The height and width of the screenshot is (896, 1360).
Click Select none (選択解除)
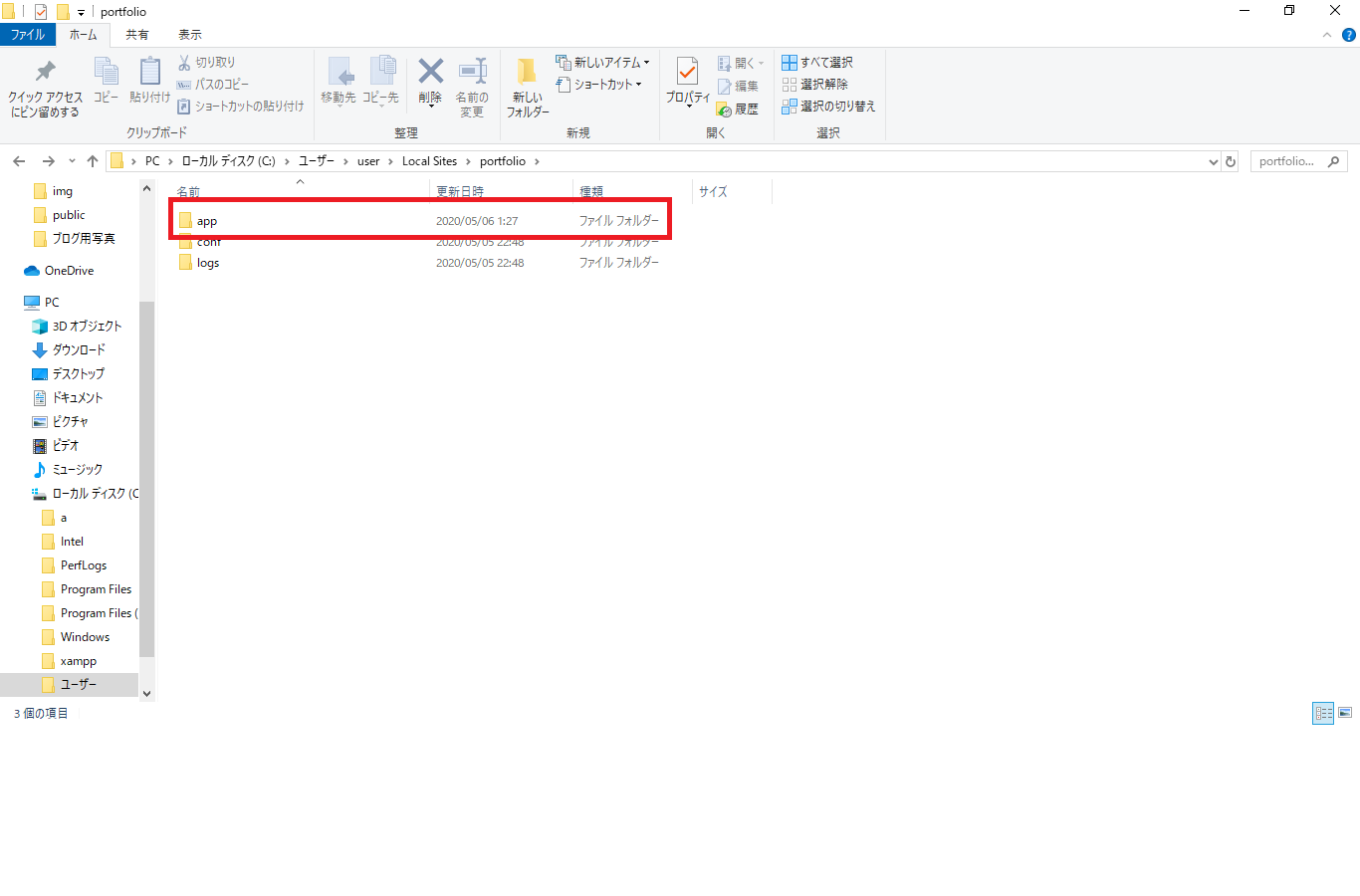pyautogui.click(x=815, y=85)
